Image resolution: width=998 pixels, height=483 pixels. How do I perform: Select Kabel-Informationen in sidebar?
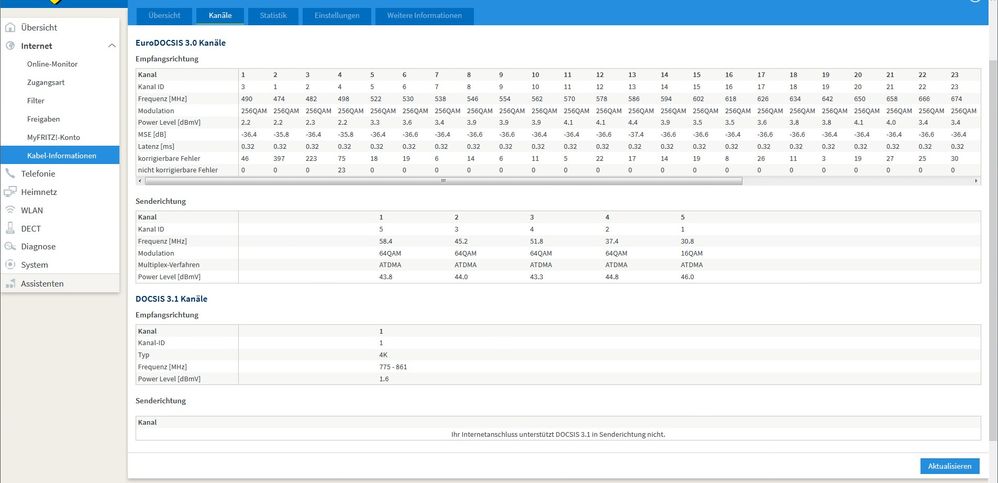(59, 155)
